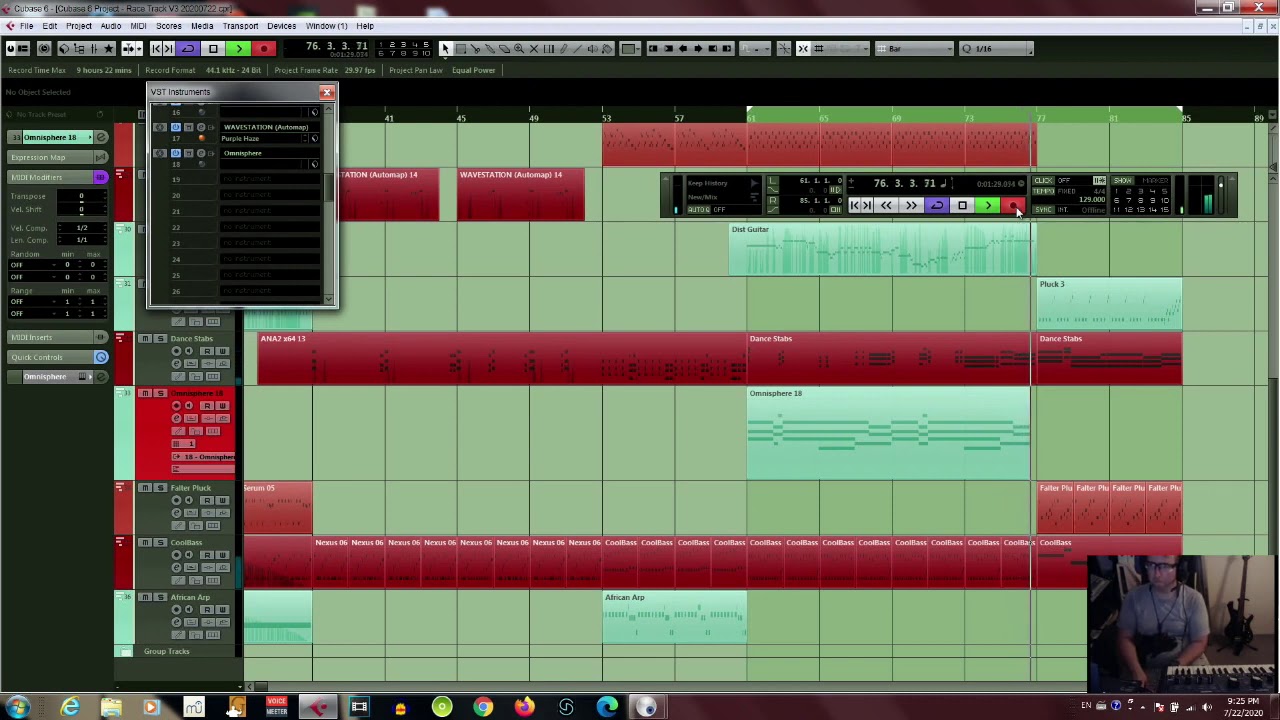Adjust the Transpose slider in MIDI Modifiers
The height and width of the screenshot is (720, 1280).
[82, 197]
